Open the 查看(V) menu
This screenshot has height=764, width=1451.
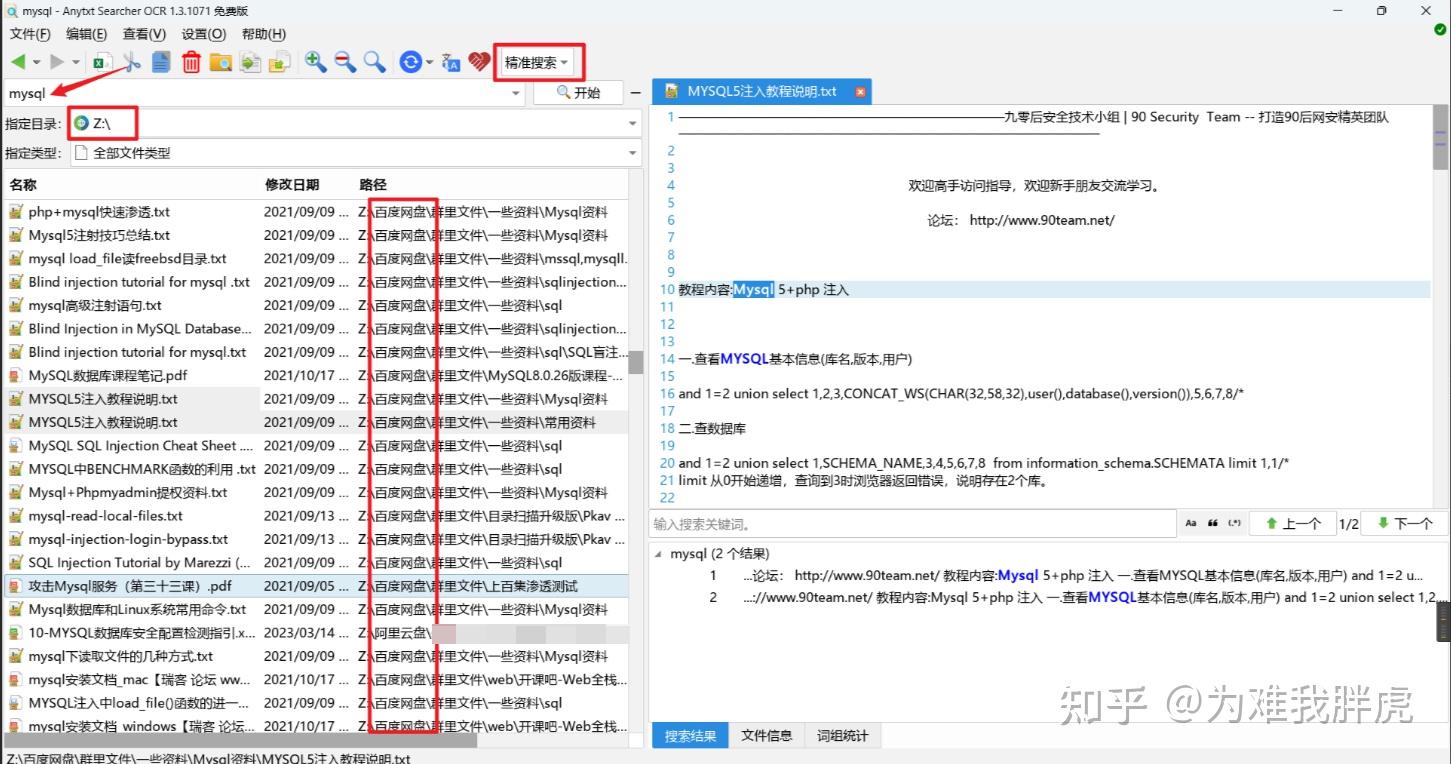click(143, 33)
